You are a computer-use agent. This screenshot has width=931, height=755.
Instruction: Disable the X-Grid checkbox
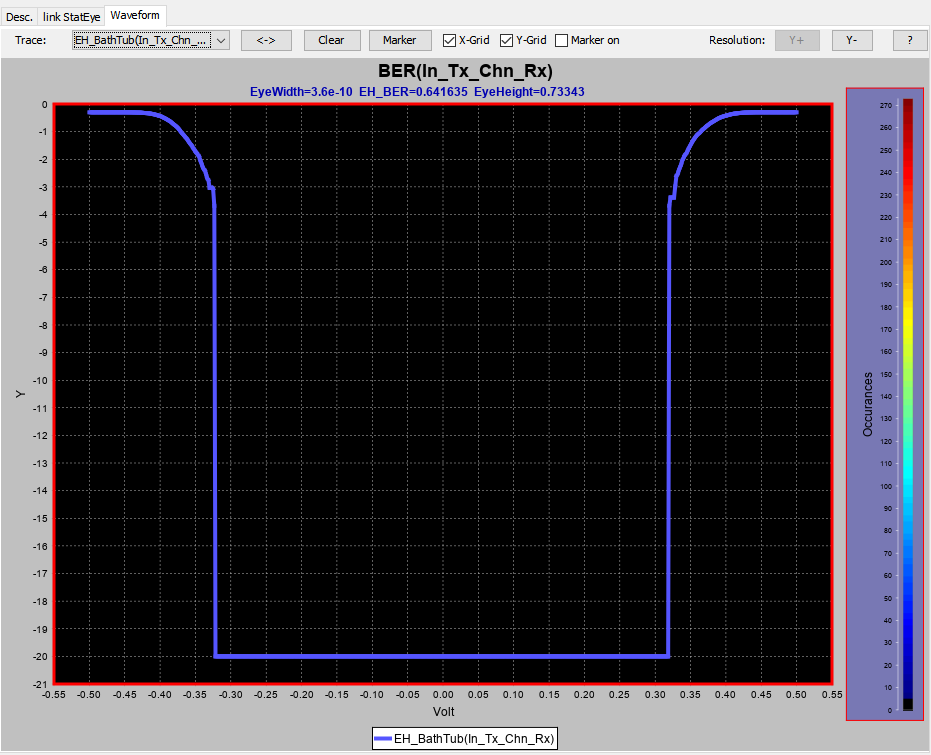(450, 40)
